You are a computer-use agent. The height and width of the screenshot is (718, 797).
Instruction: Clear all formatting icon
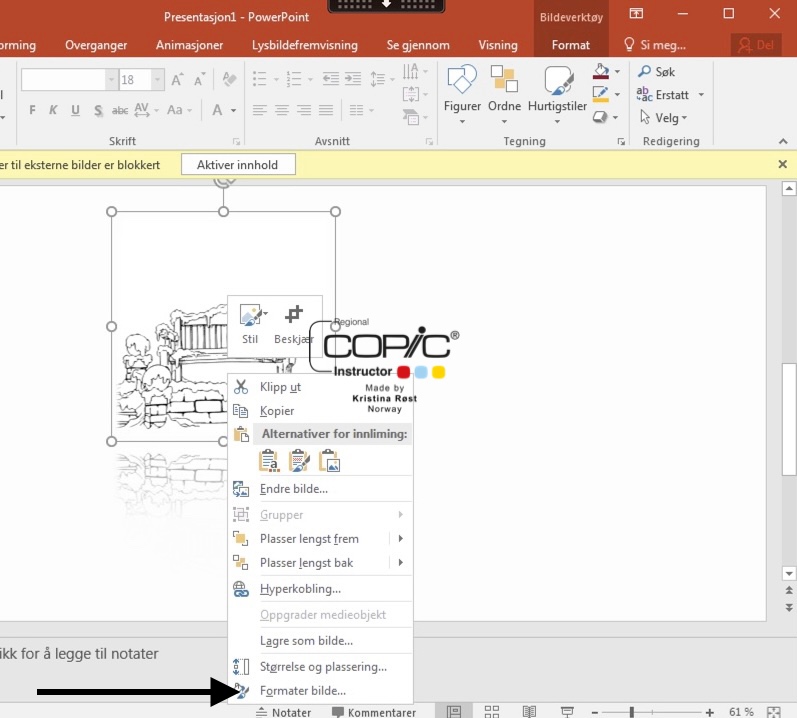229,79
